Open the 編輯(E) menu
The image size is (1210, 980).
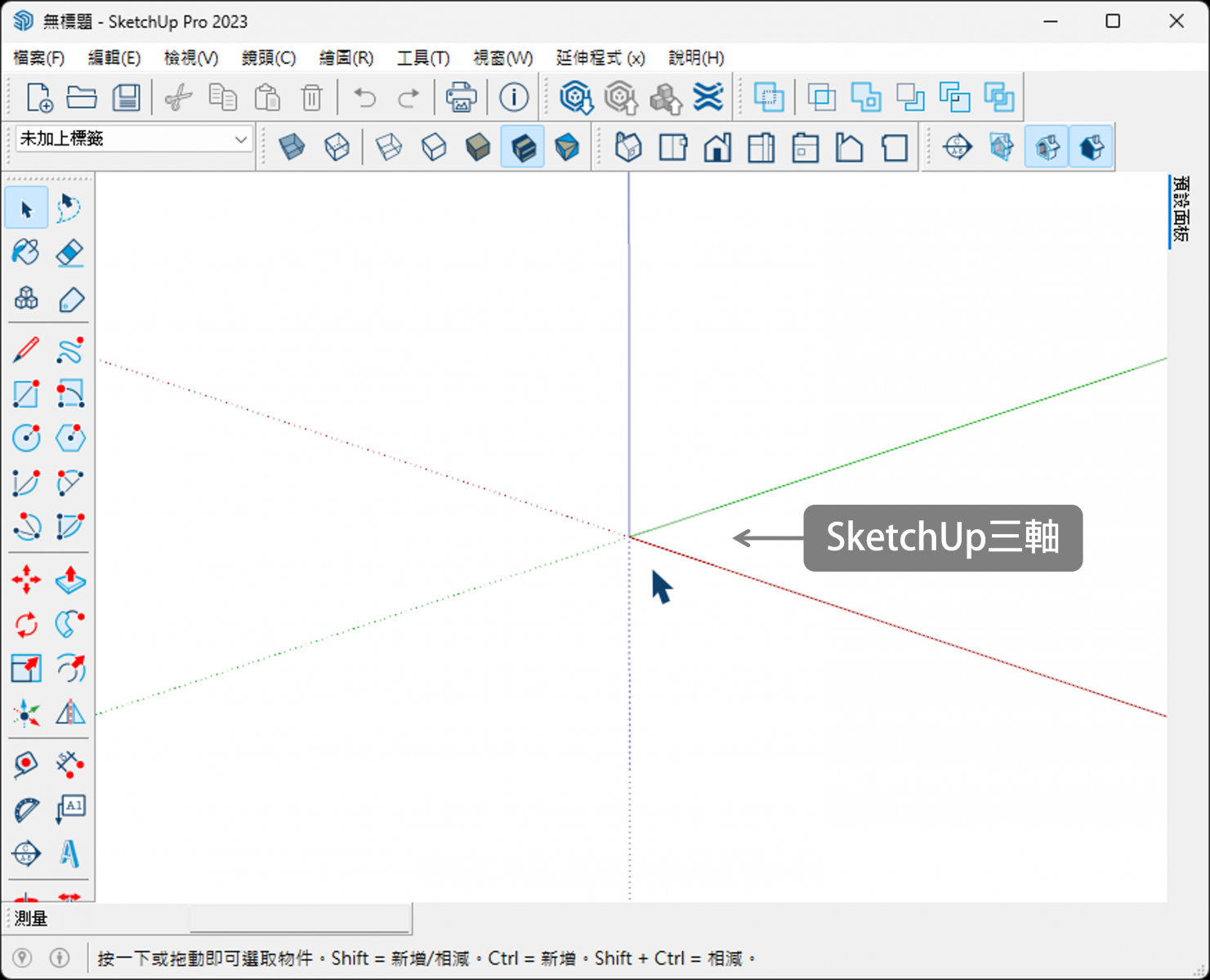(114, 58)
